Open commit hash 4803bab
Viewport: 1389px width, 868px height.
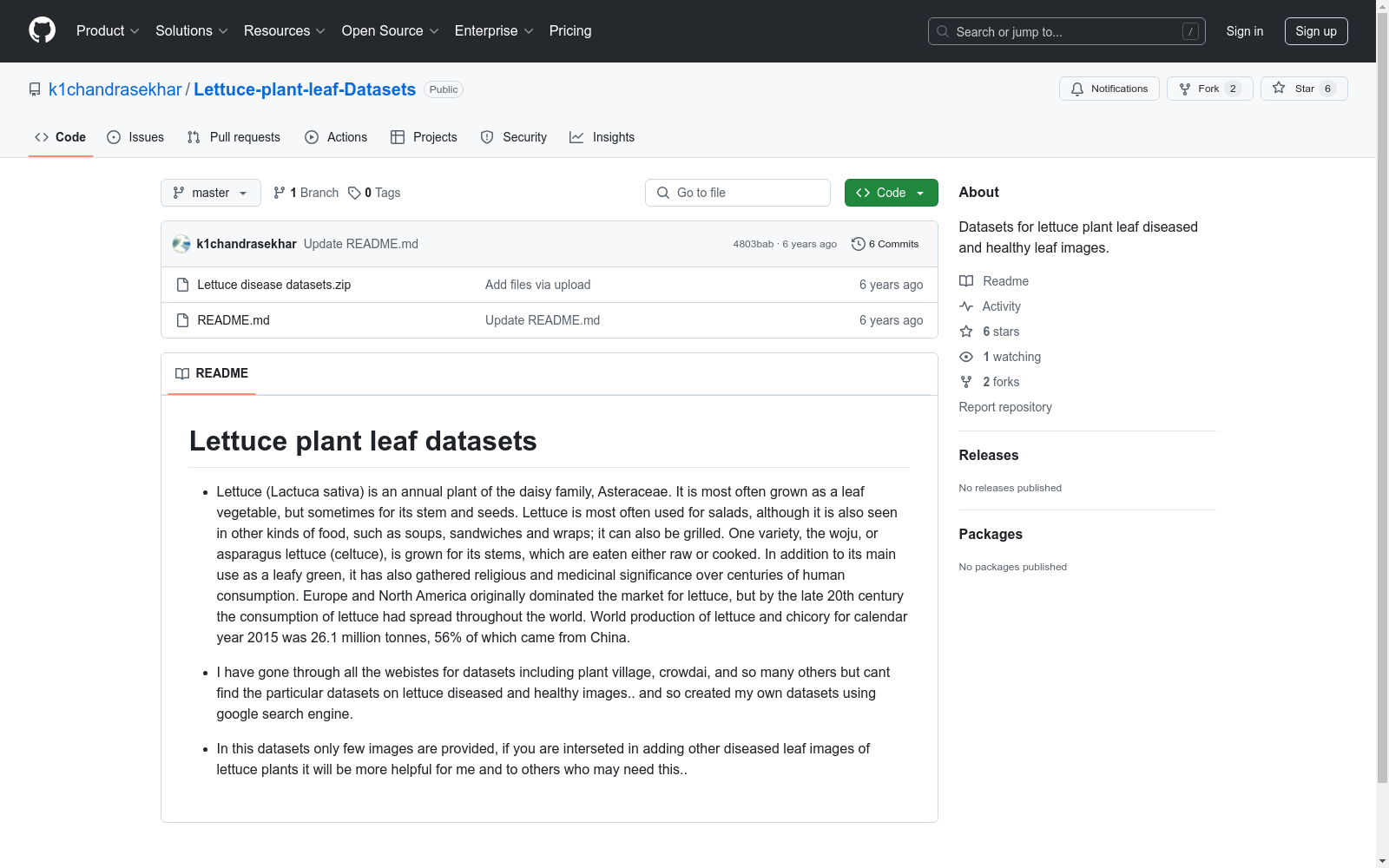(x=753, y=244)
